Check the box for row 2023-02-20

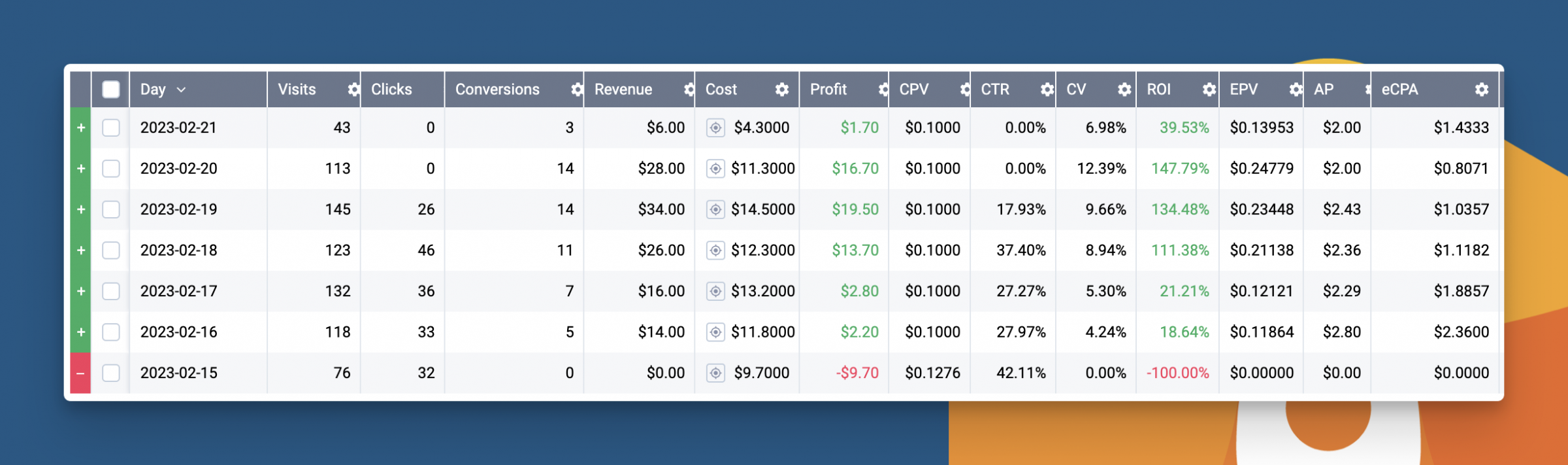point(111,169)
